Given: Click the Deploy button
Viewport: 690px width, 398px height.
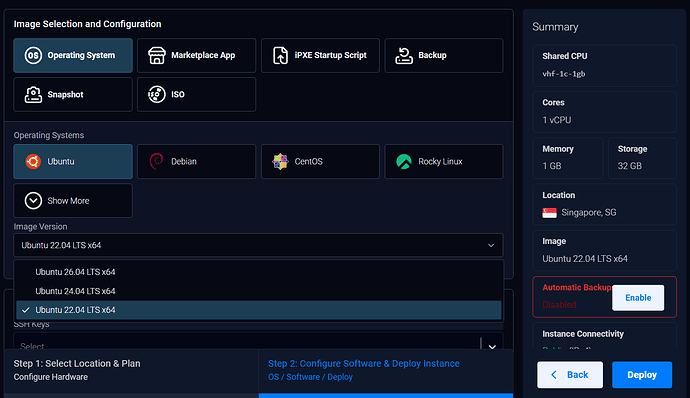Looking at the screenshot, I should [x=642, y=375].
